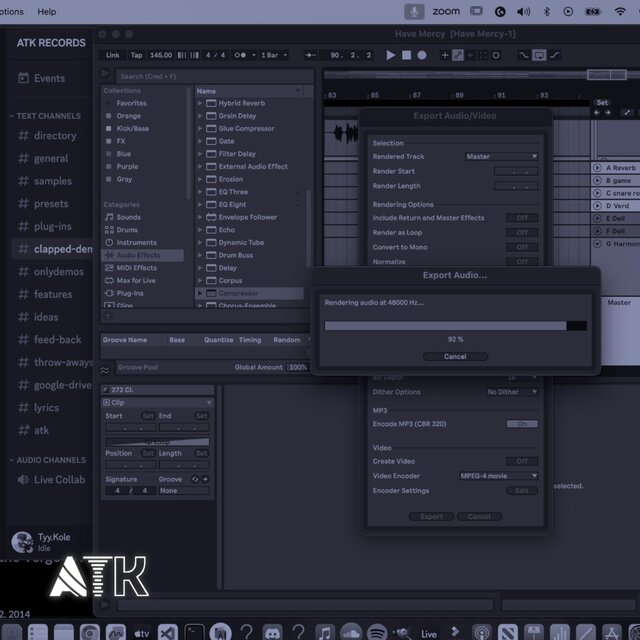Click the rendering progress bar

tap(456, 325)
